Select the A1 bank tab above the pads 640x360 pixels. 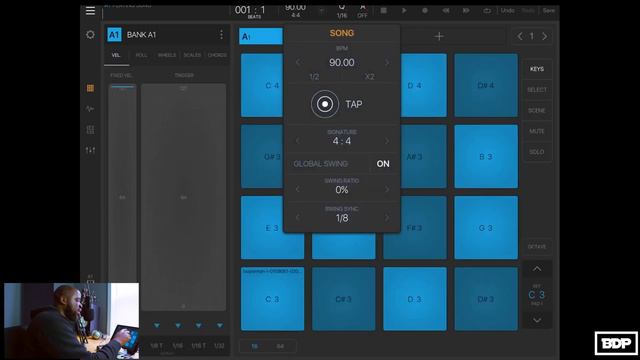click(x=261, y=36)
